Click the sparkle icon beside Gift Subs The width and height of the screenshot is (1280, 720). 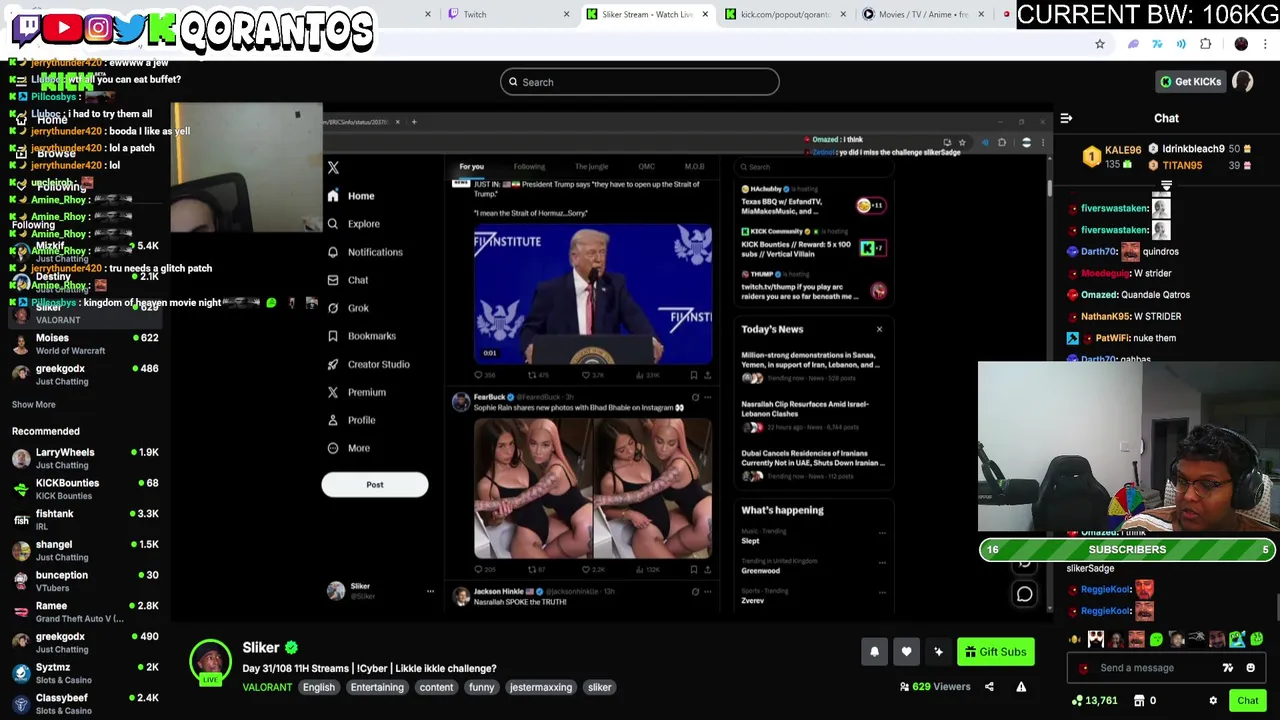[x=938, y=652]
